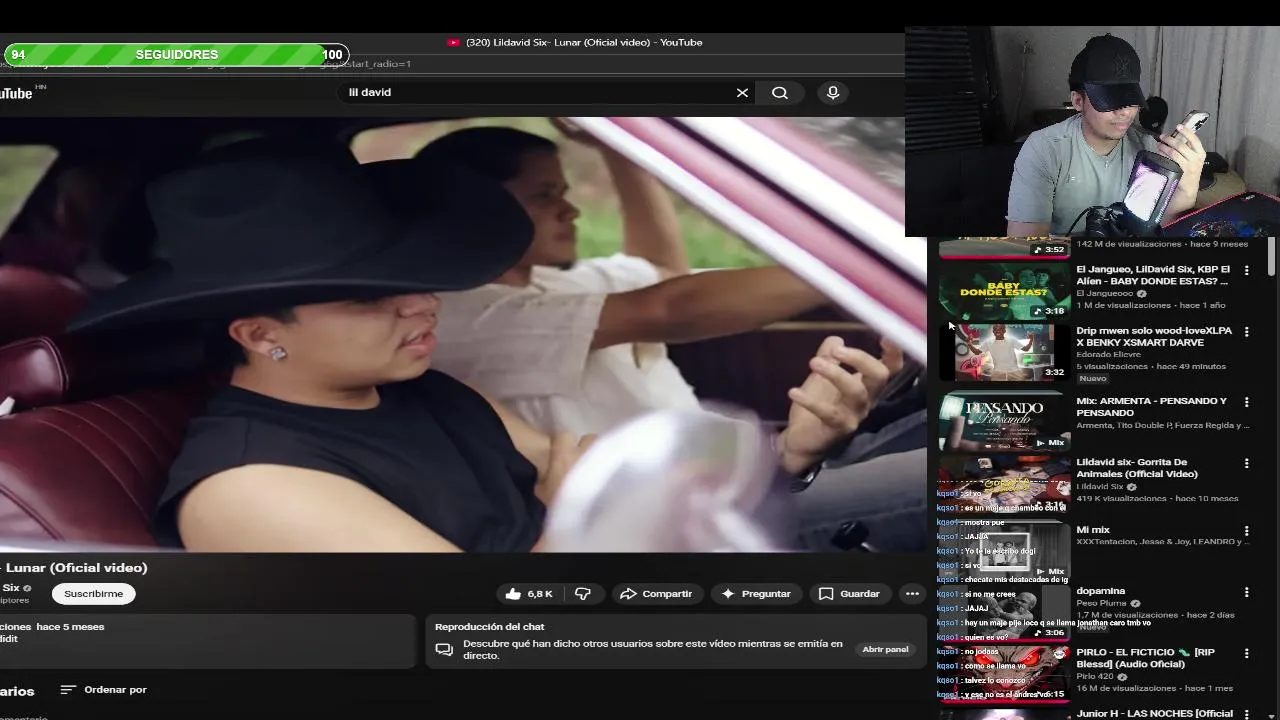Open Compartir share dialog
This screenshot has height=720, width=1280.
(656, 594)
